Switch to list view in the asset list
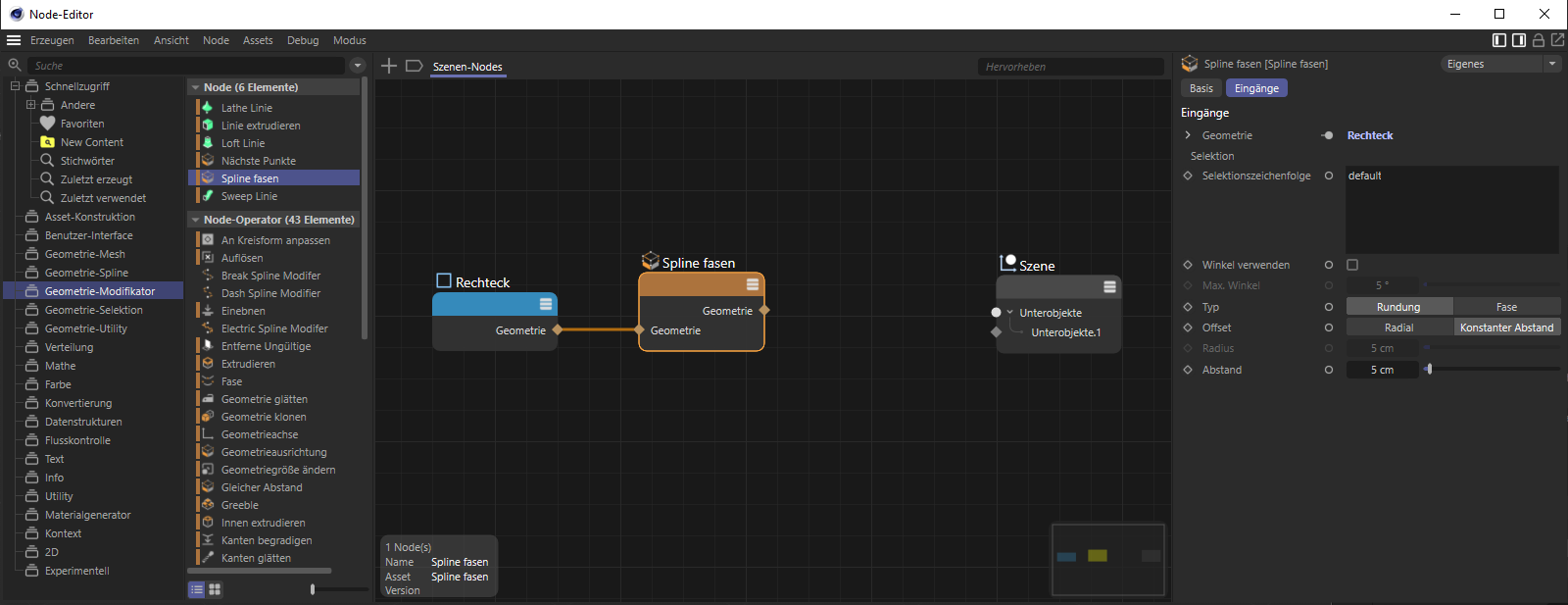1568x605 pixels. (x=197, y=589)
